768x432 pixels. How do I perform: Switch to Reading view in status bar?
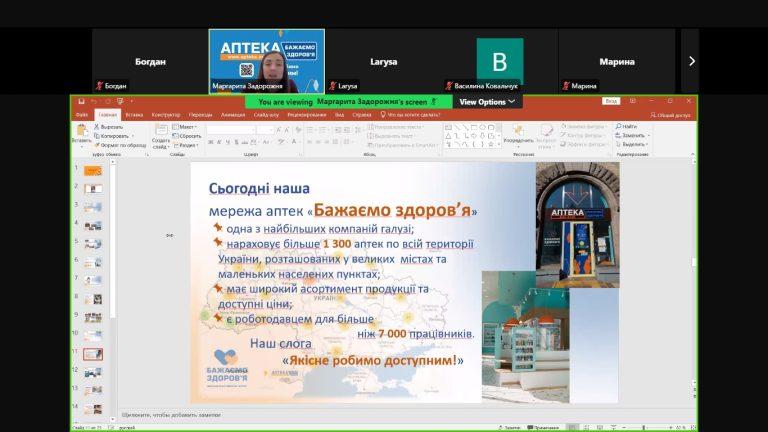pyautogui.click(x=600, y=428)
